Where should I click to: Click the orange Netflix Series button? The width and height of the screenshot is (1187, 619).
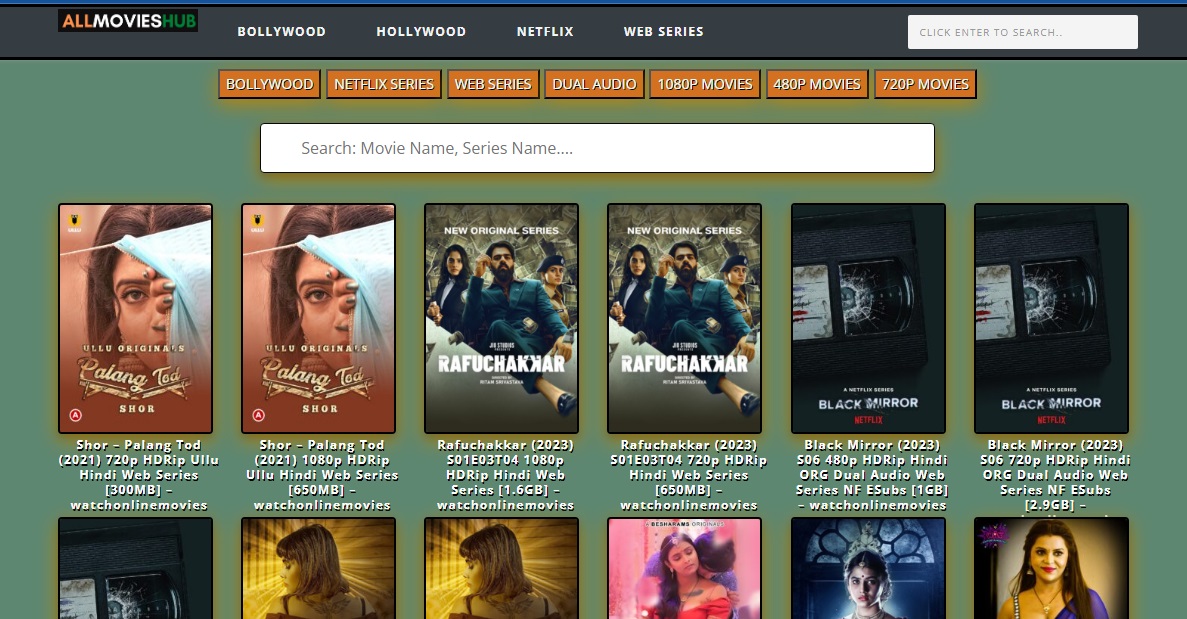coord(384,84)
